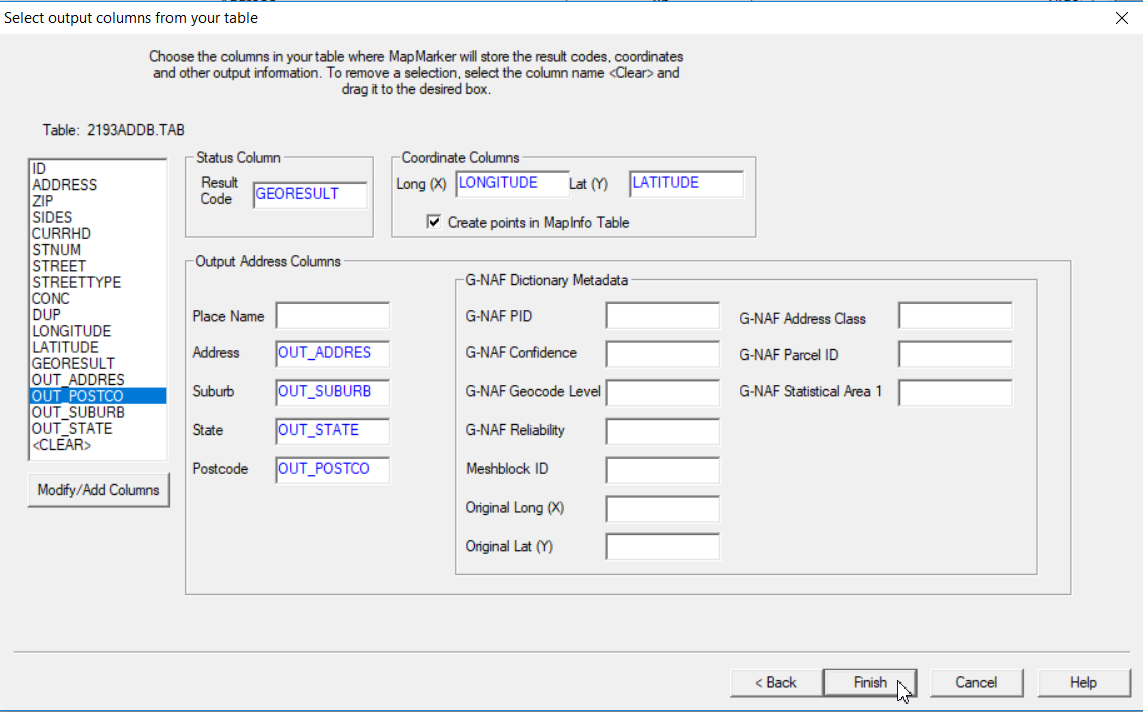This screenshot has height=712, width=1143.
Task: Click the G-NAF Parcel ID field
Action: [955, 353]
